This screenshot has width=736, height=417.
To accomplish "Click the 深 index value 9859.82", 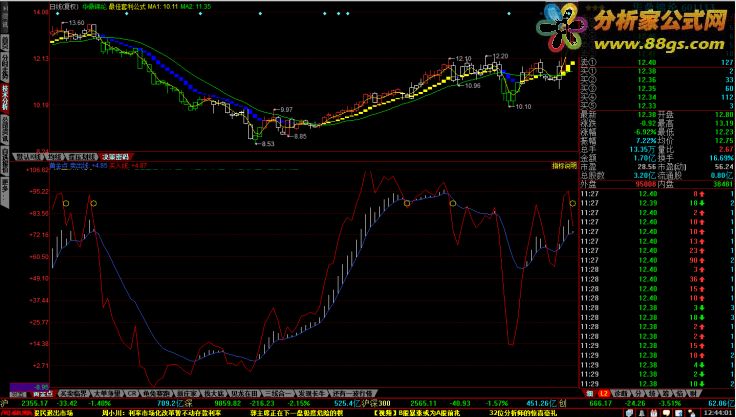I will (228, 403).
